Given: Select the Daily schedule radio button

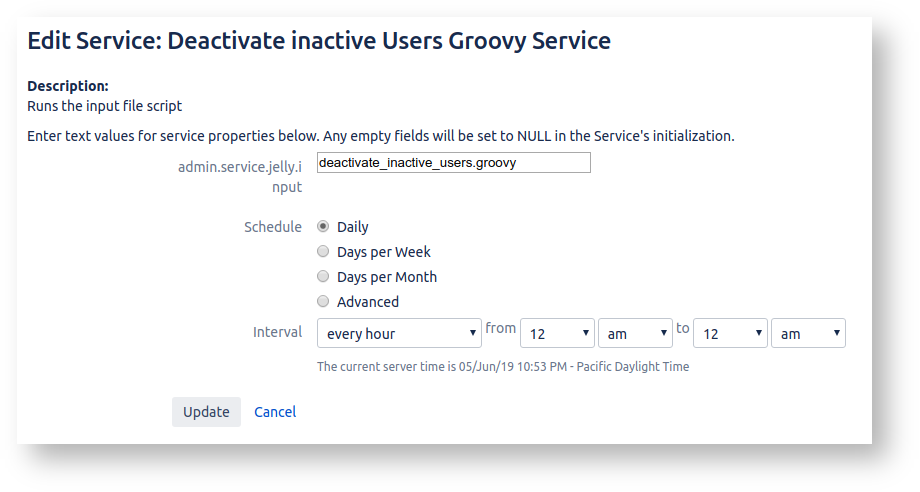Looking at the screenshot, I should pos(323,227).
